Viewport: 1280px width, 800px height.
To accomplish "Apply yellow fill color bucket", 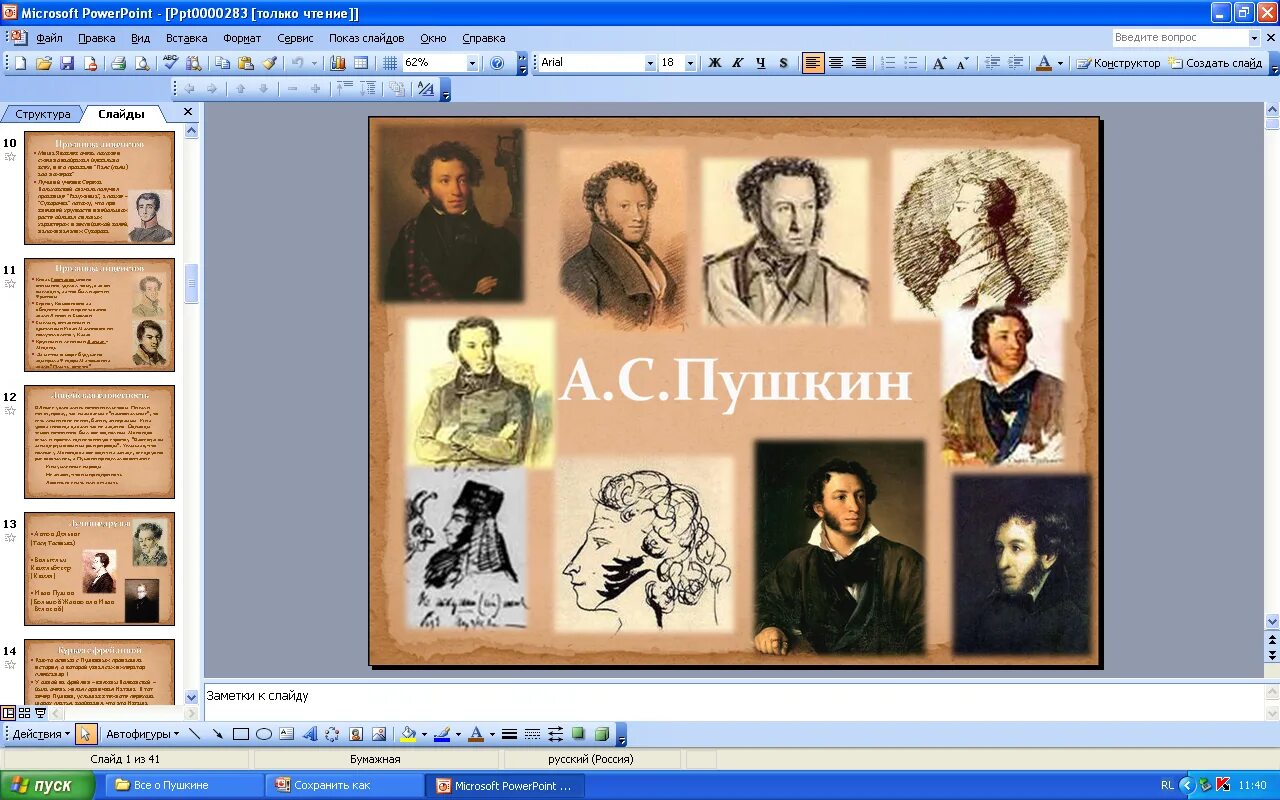I will coord(408,734).
